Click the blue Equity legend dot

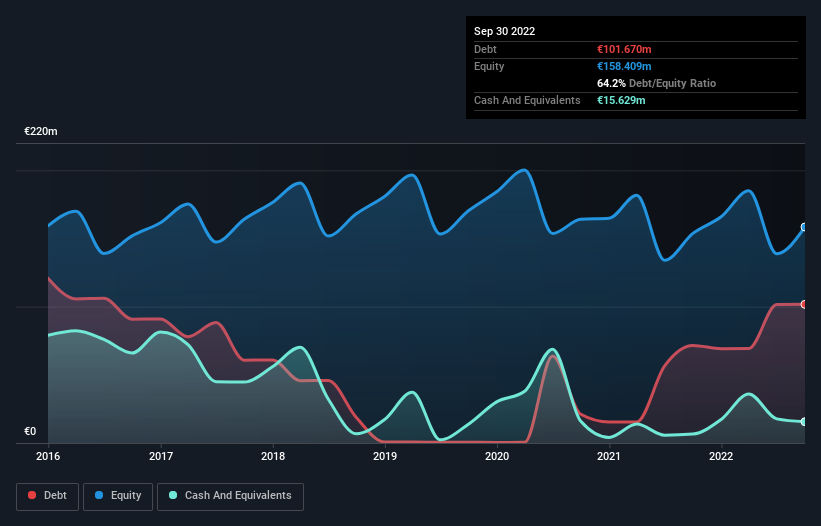click(99, 495)
